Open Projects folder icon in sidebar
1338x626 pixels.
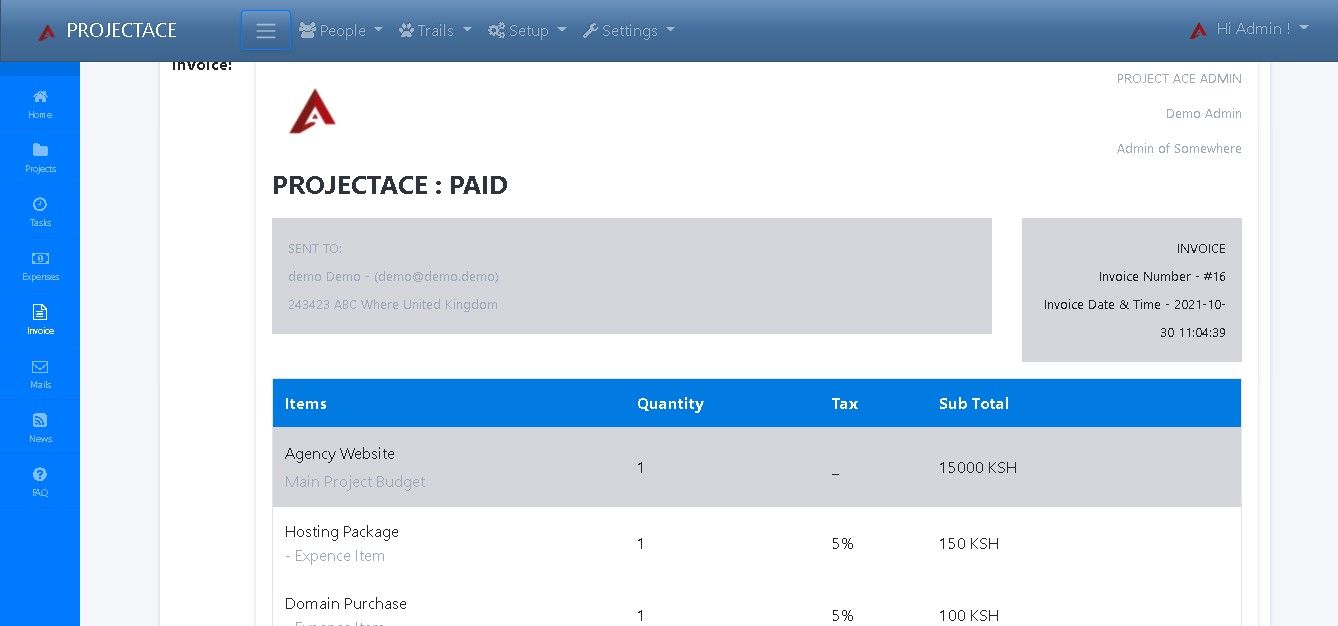click(40, 151)
